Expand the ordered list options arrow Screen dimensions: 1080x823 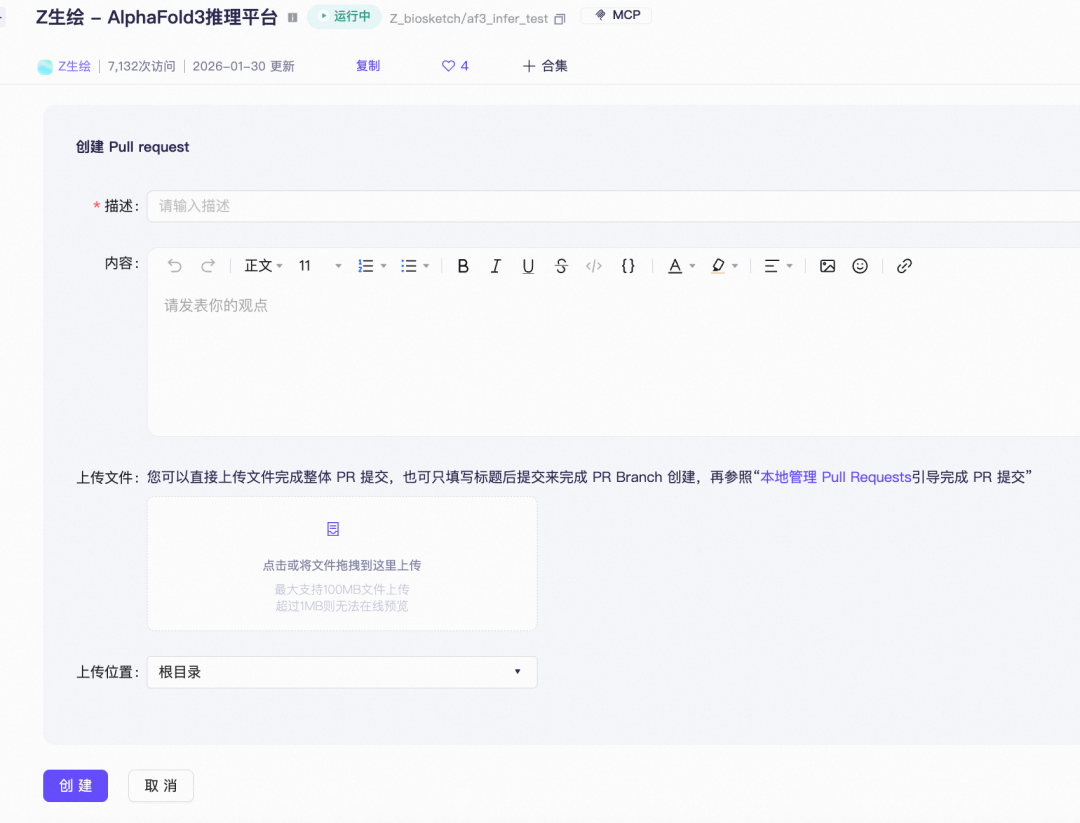384,266
